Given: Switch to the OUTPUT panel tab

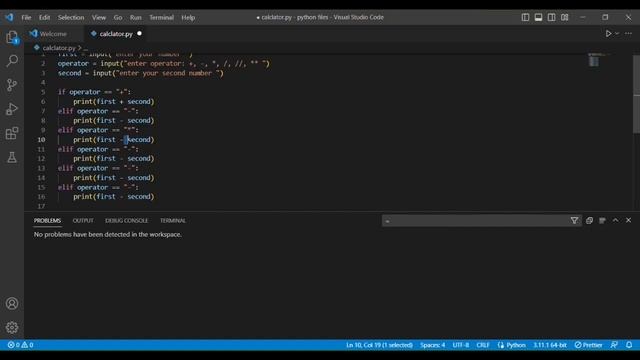Looking at the screenshot, I should coord(83,220).
